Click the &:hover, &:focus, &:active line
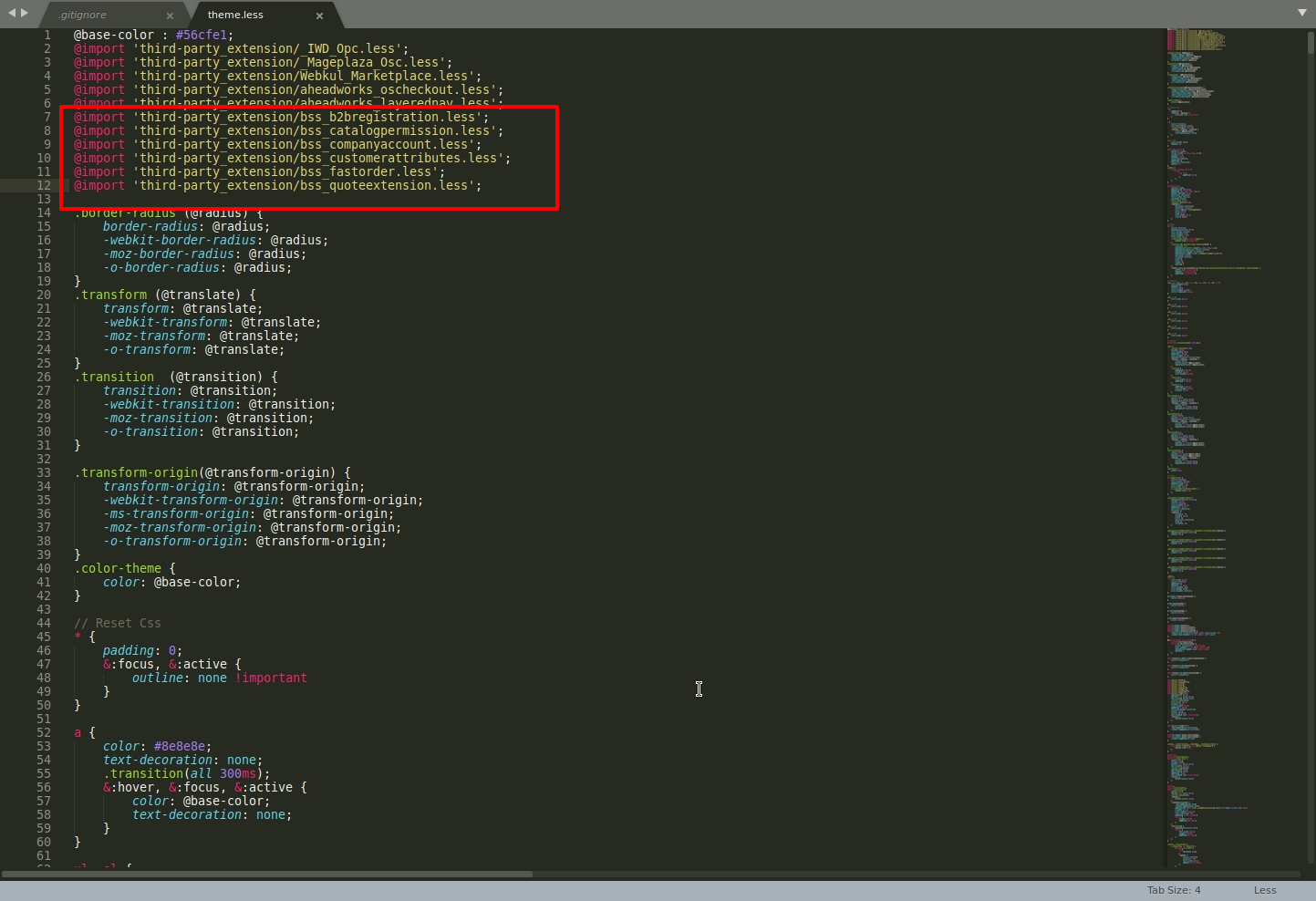This screenshot has height=901, width=1316. point(204,787)
